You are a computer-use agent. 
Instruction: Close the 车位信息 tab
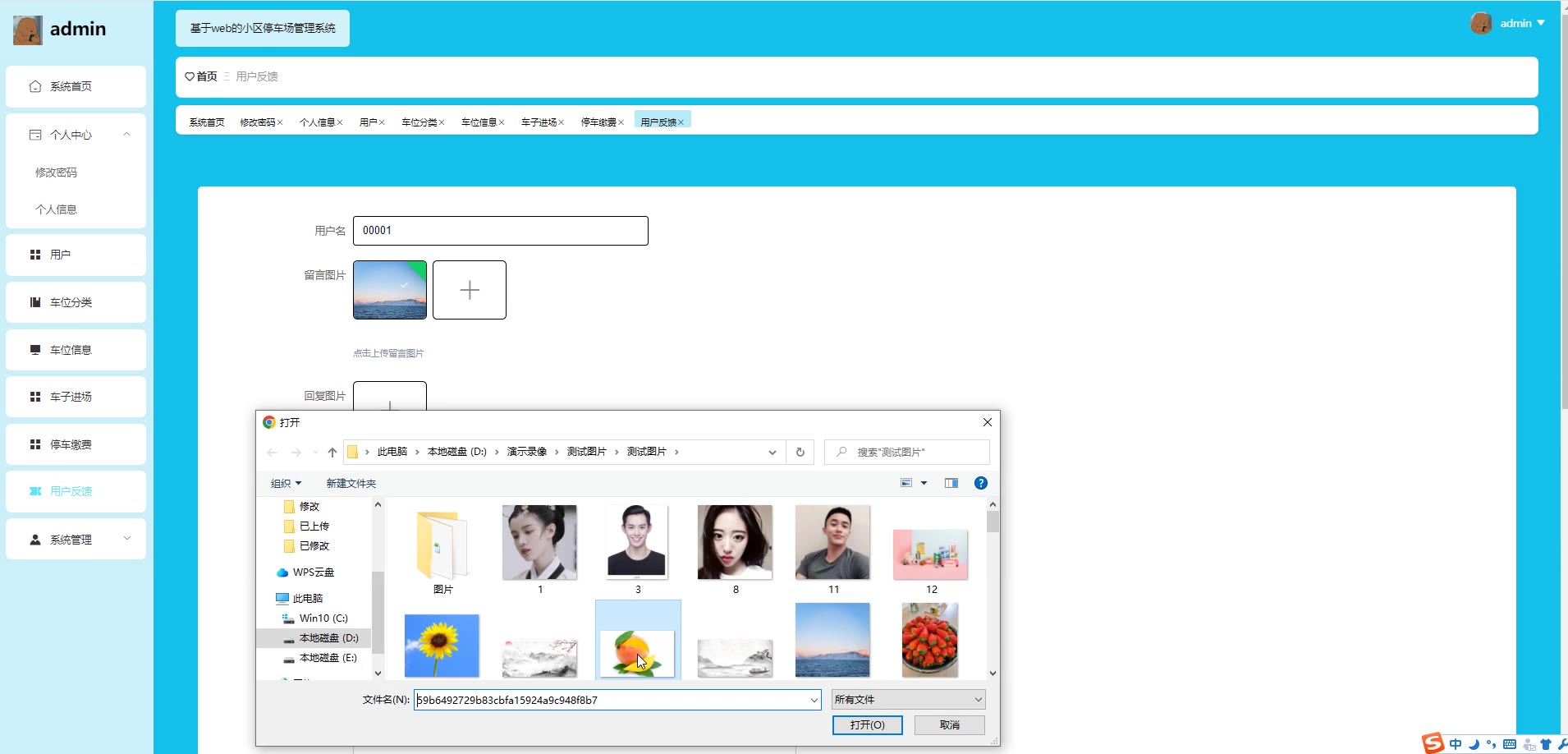click(x=502, y=122)
